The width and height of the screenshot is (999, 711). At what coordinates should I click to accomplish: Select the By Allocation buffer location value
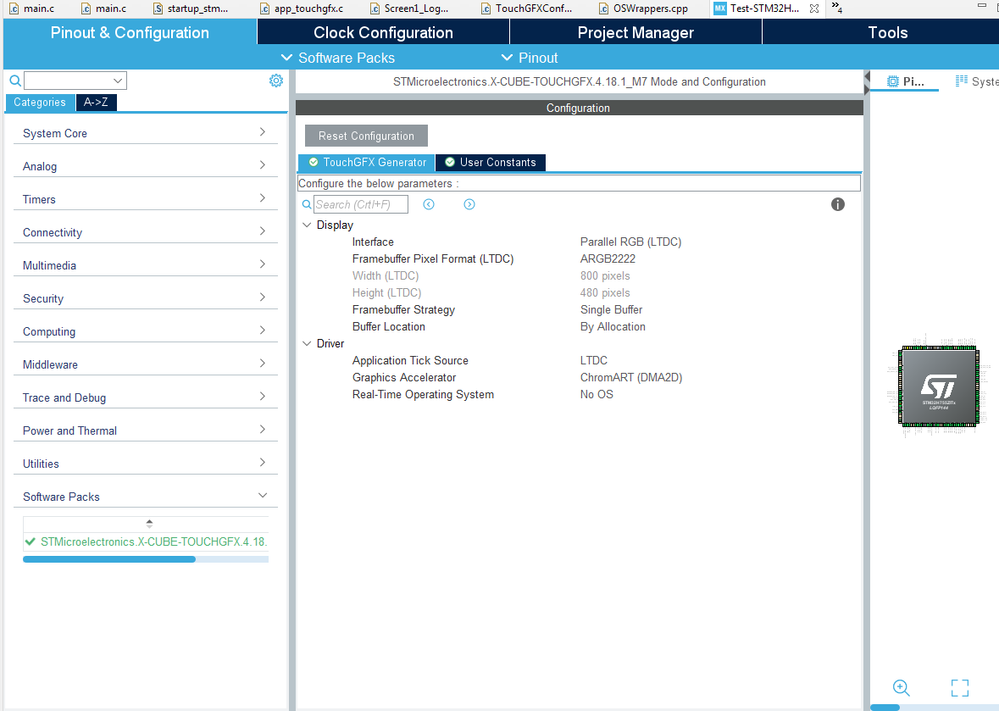613,327
